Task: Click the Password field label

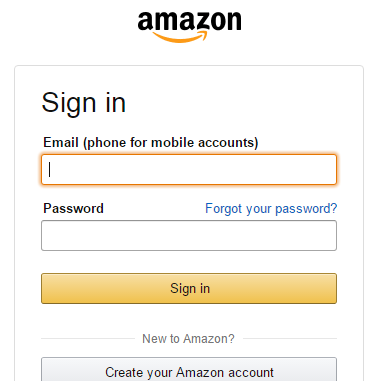Action: click(73, 208)
